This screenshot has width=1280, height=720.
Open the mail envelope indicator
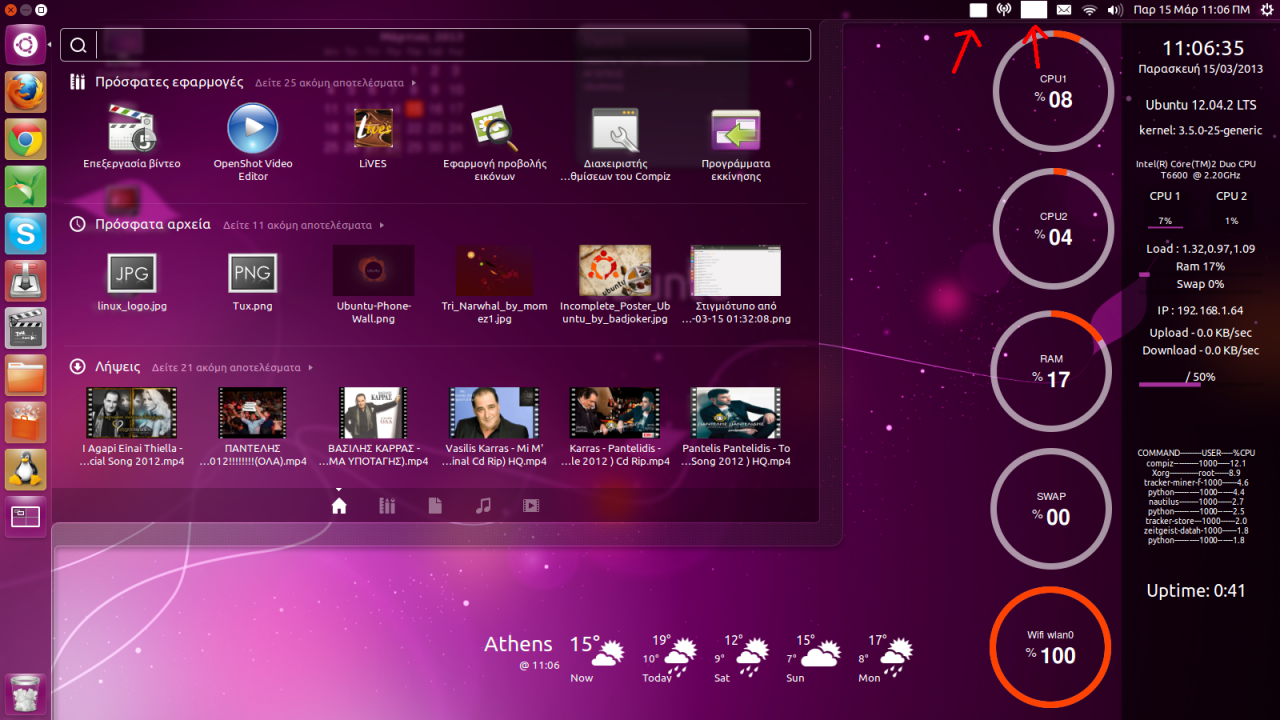[1064, 10]
